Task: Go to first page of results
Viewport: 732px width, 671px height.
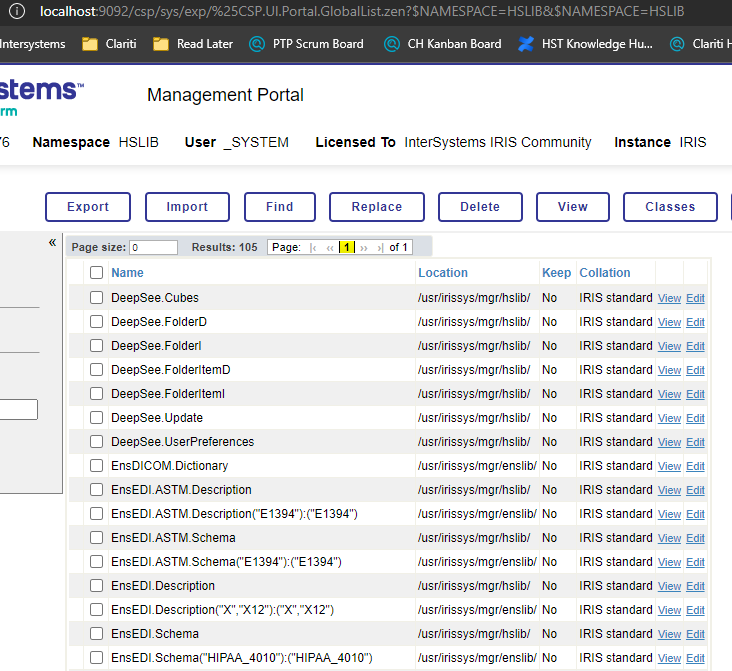Action: pos(313,247)
